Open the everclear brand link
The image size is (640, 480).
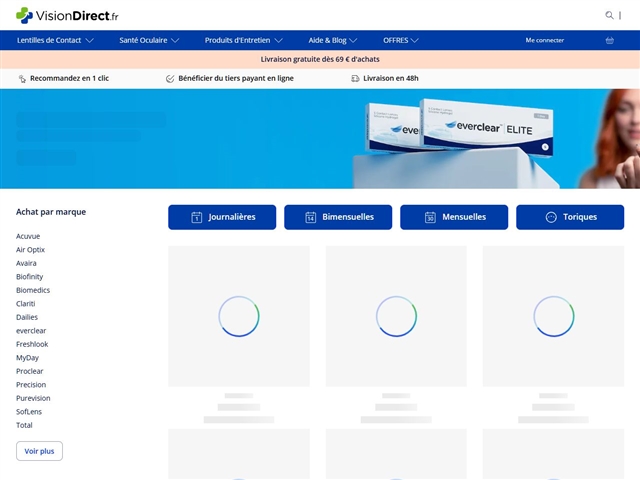point(31,331)
